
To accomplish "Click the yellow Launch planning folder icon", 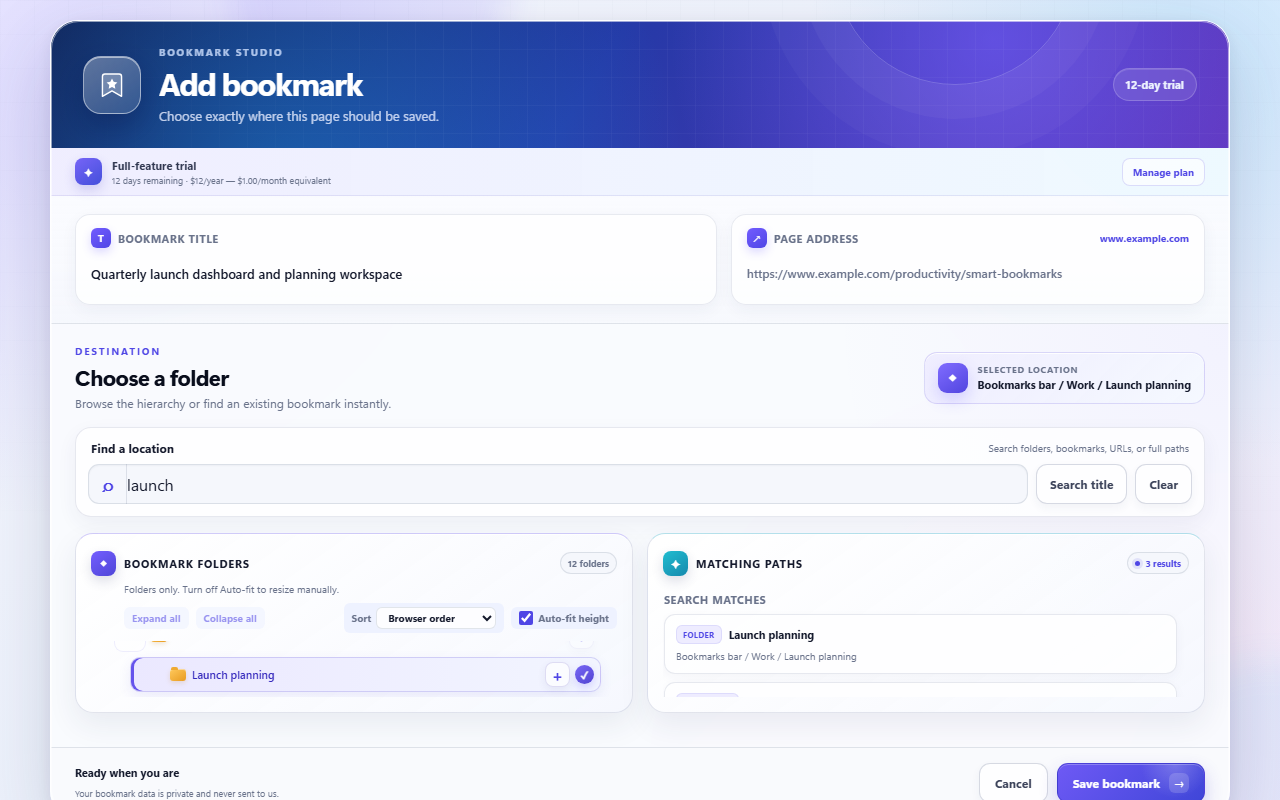I will (x=178, y=675).
